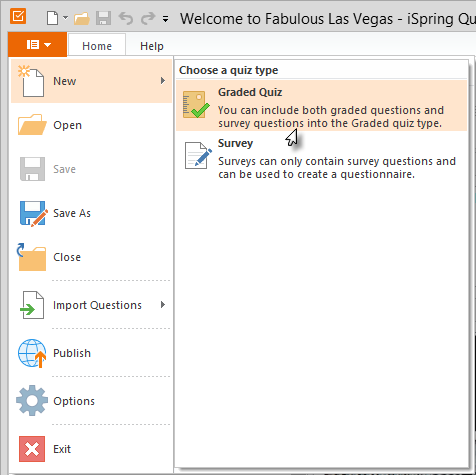Click the new document icon in quick access toolbar
This screenshot has height=475, width=476.
coord(53,18)
